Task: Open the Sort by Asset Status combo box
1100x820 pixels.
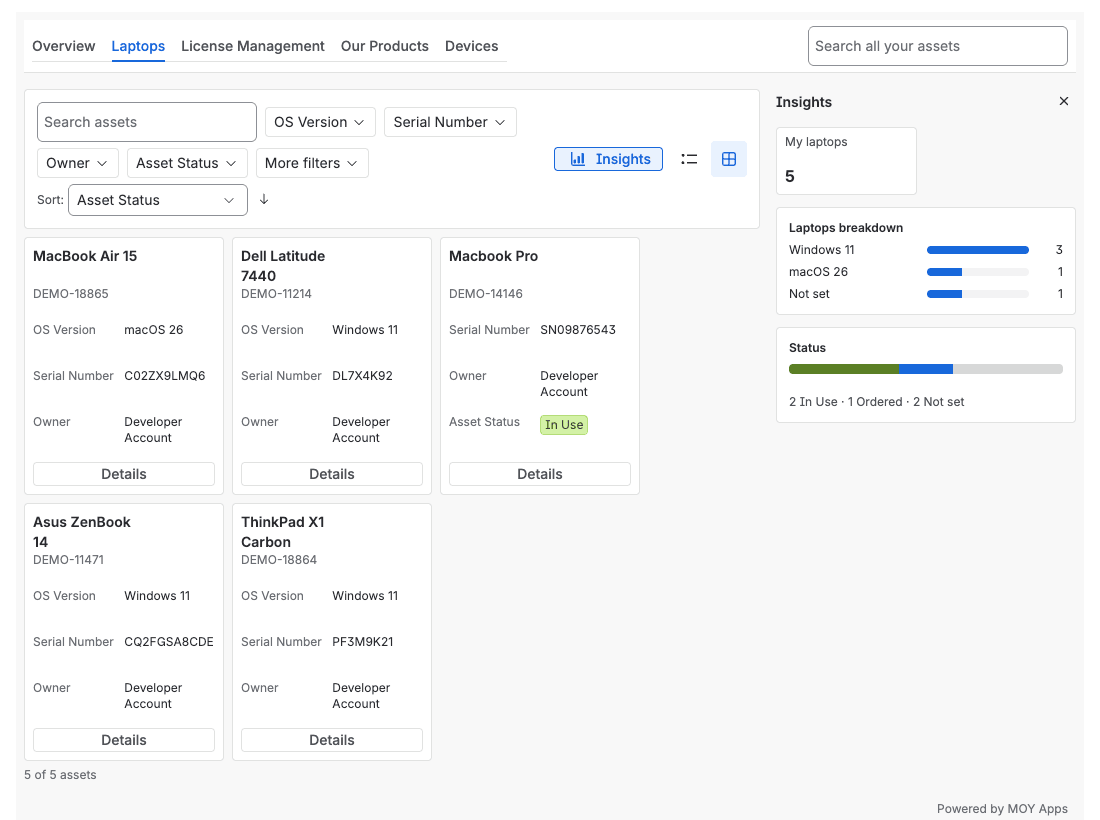Action: coord(158,200)
